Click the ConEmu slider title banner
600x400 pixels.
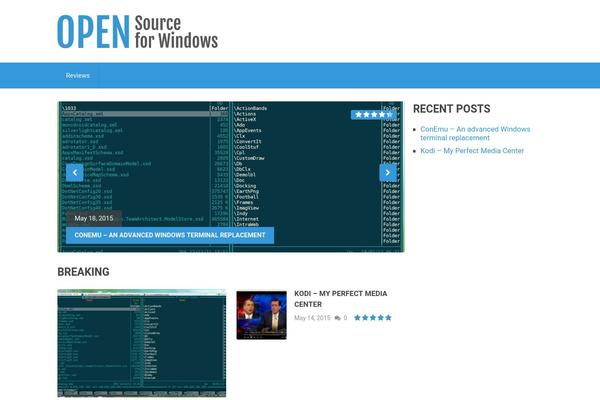170,235
